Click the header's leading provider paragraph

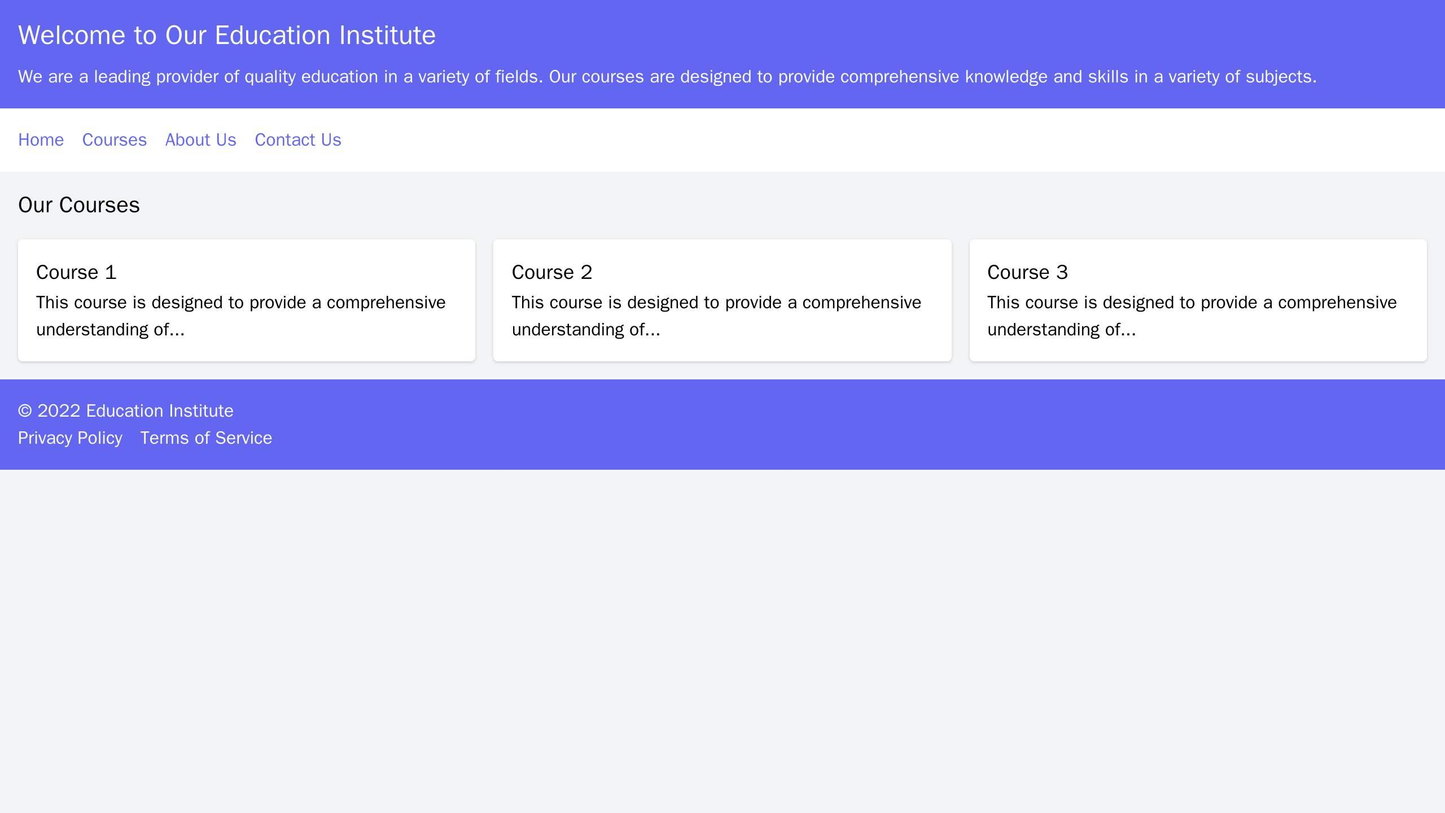[667, 77]
